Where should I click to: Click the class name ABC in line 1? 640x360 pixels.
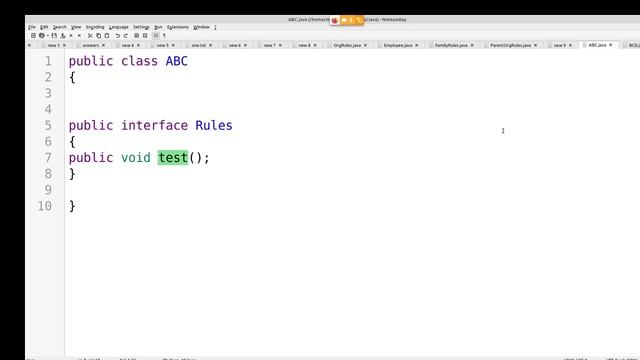click(176, 61)
